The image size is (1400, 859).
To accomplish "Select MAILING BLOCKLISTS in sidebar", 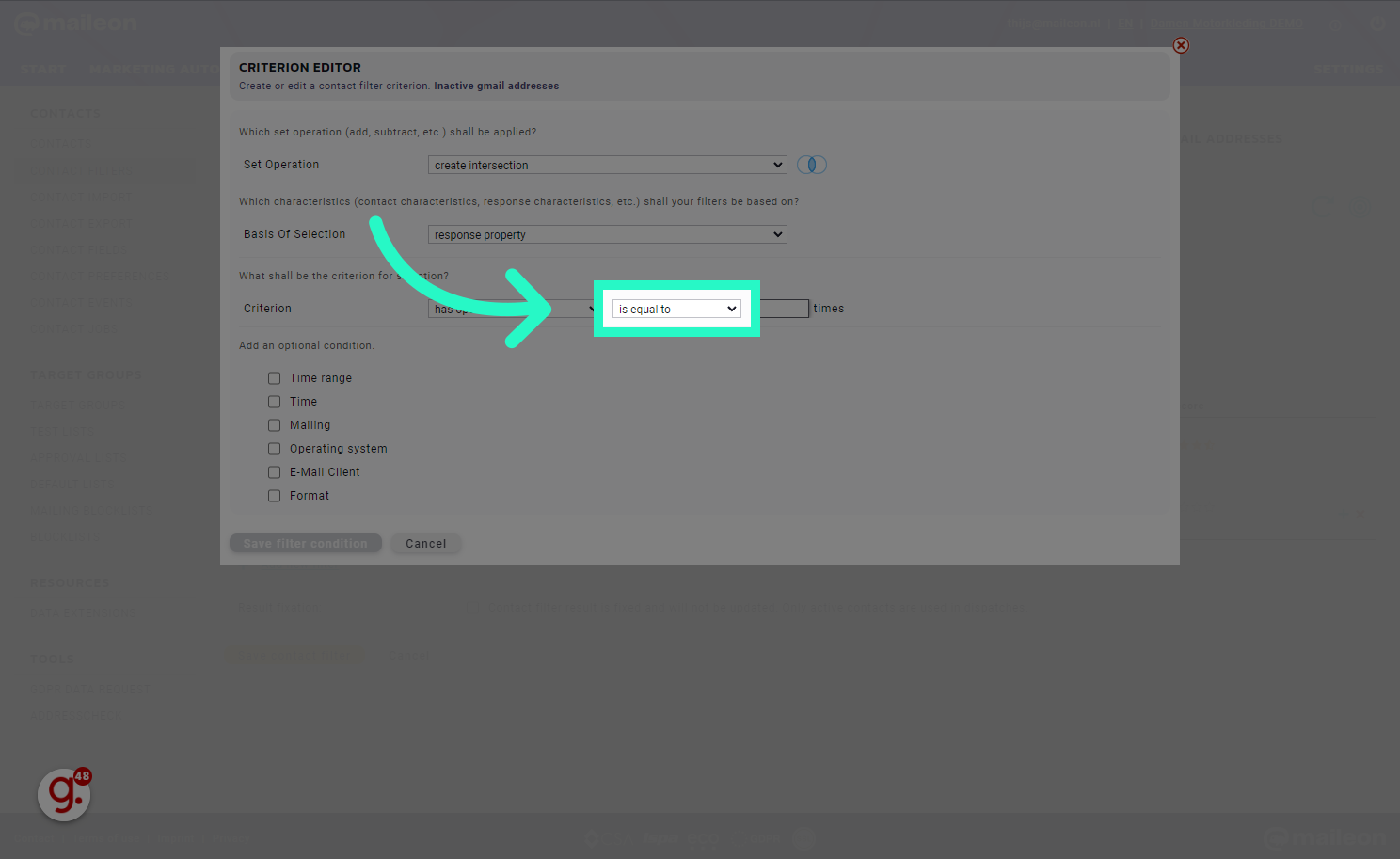I will [89, 511].
